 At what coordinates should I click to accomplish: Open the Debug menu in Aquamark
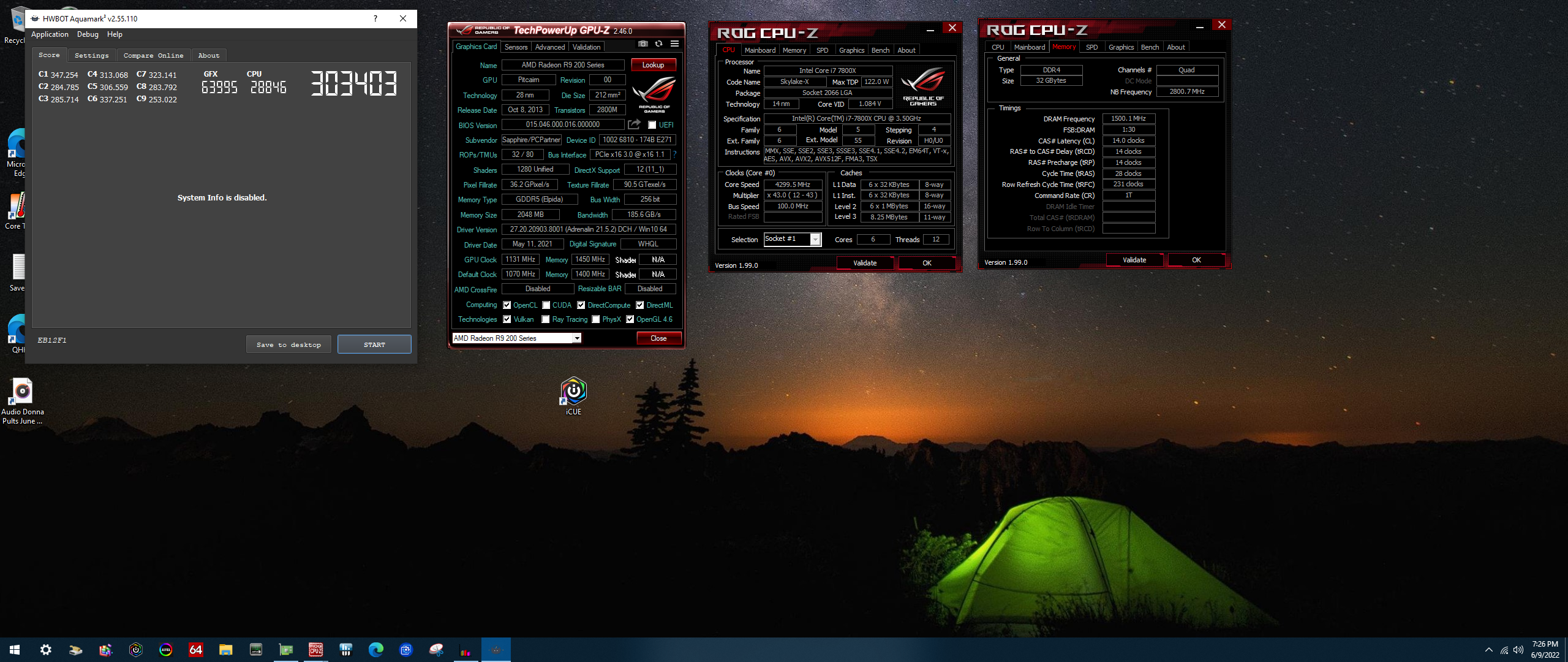click(88, 34)
